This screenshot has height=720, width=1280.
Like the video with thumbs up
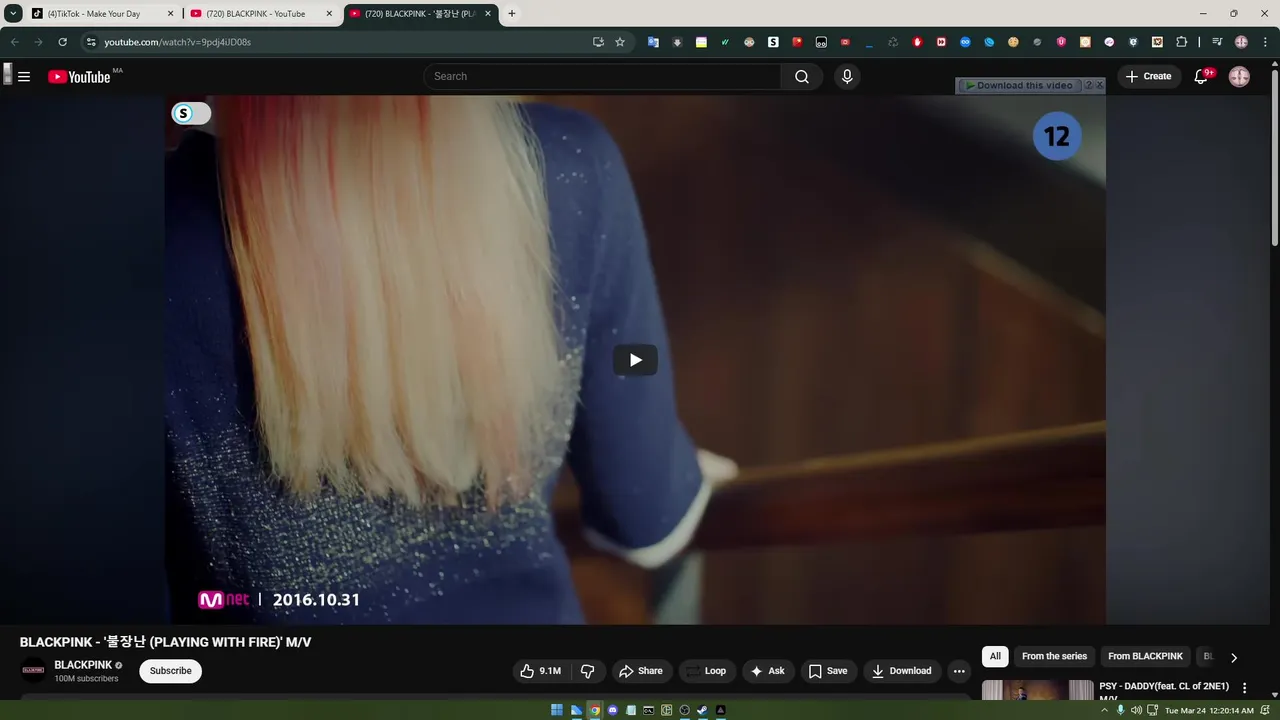540,671
